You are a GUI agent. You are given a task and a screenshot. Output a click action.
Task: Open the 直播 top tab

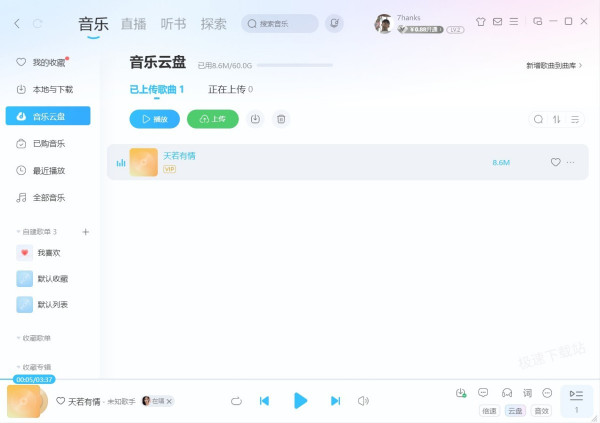134,24
